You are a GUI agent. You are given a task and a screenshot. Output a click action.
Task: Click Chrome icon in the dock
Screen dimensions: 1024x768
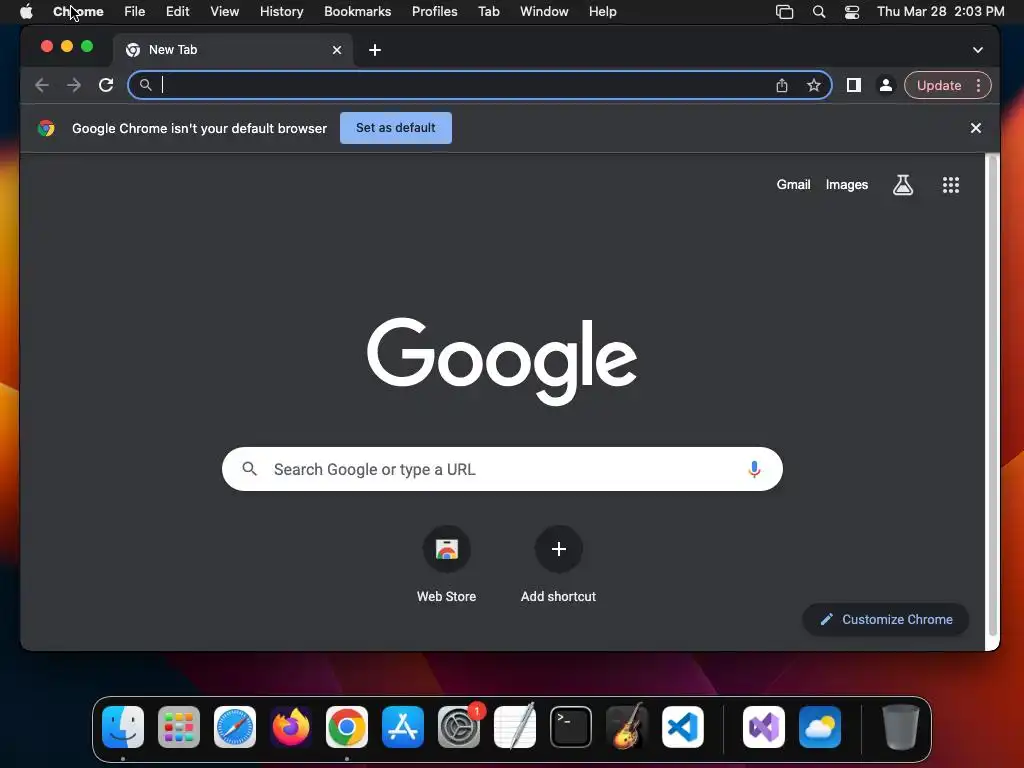point(347,727)
